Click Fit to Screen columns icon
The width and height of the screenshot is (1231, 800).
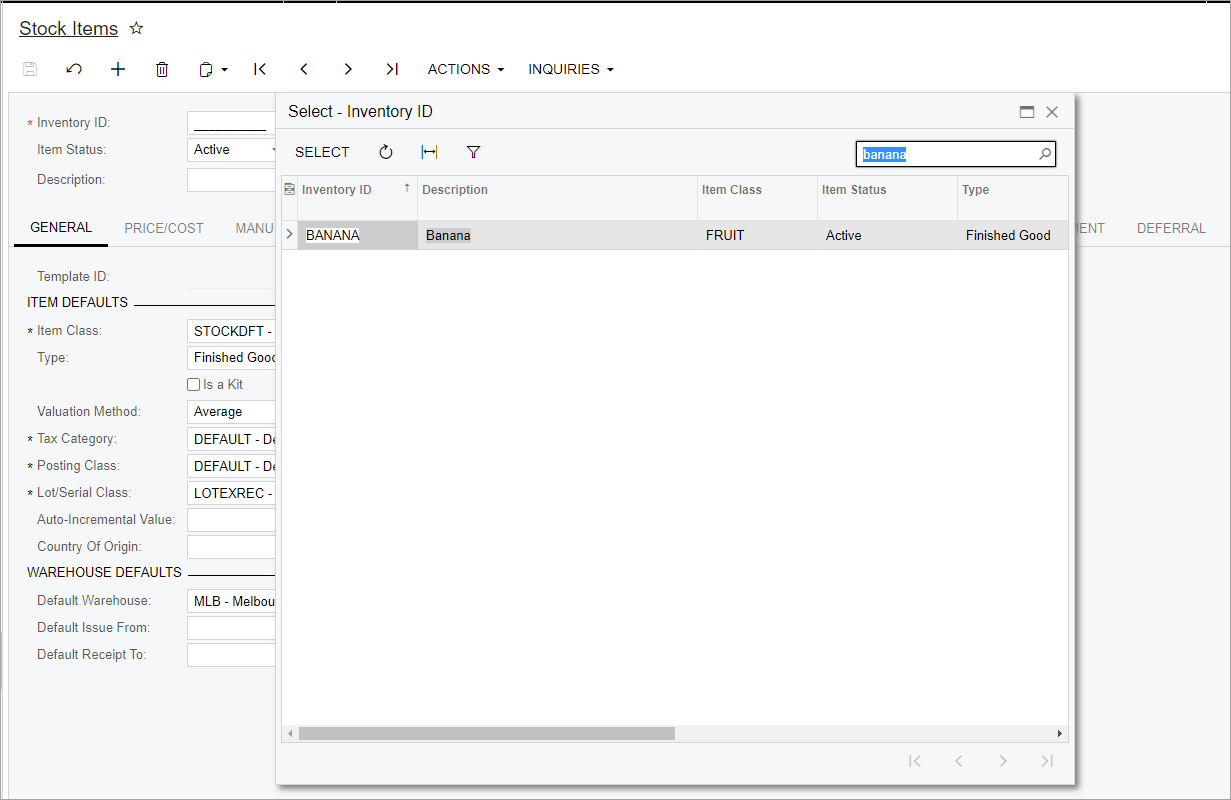430,152
